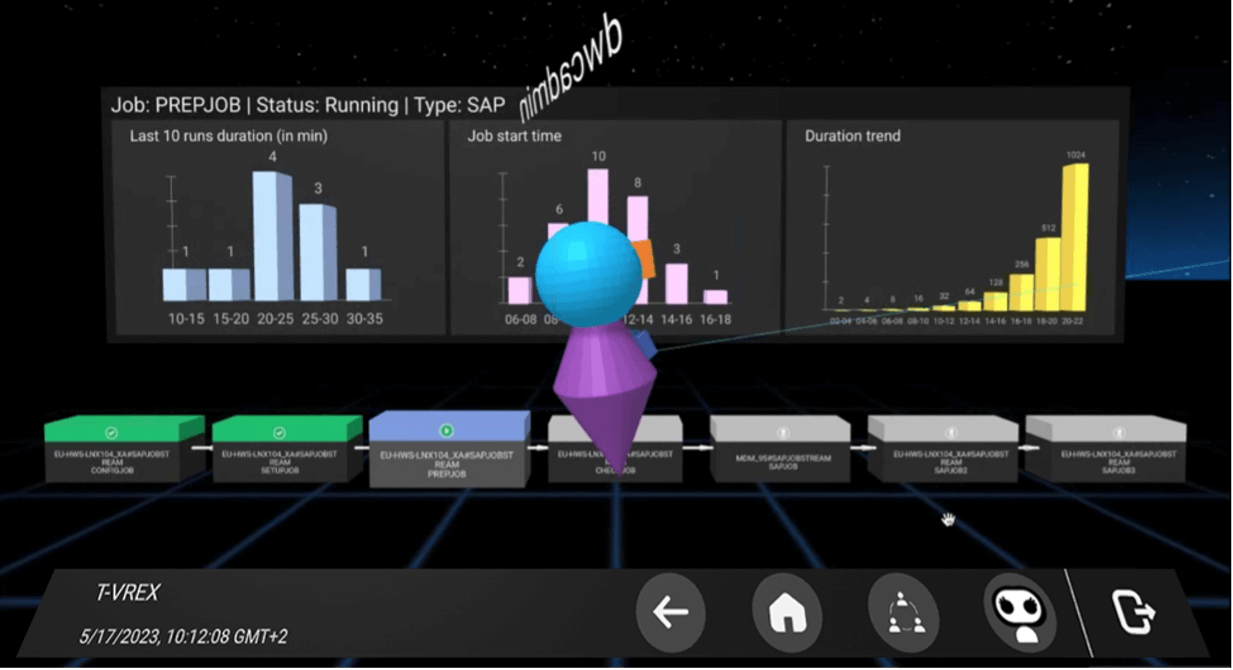
Task: Click the green checkmark on SETUPJOB
Action: point(280,433)
